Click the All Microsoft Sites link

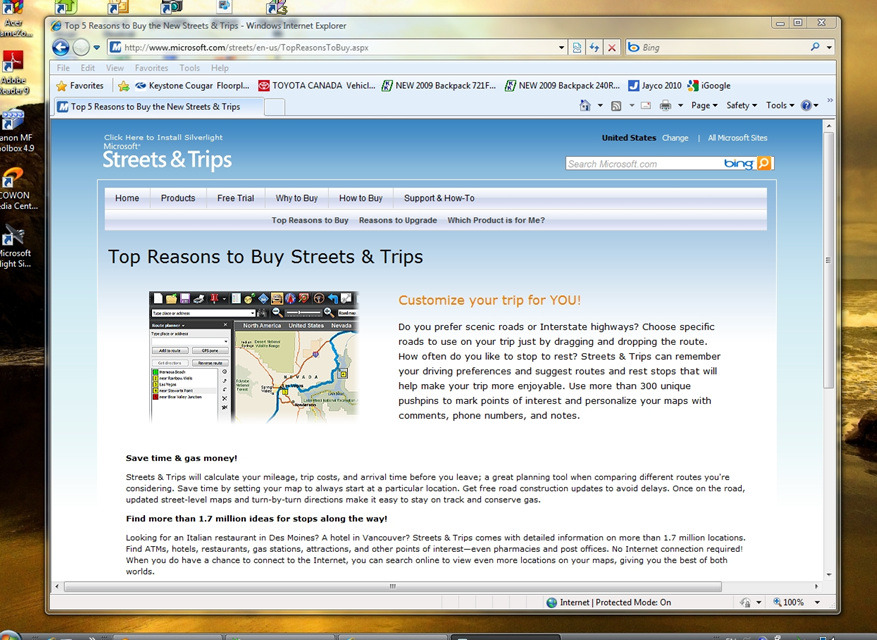[x=737, y=138]
